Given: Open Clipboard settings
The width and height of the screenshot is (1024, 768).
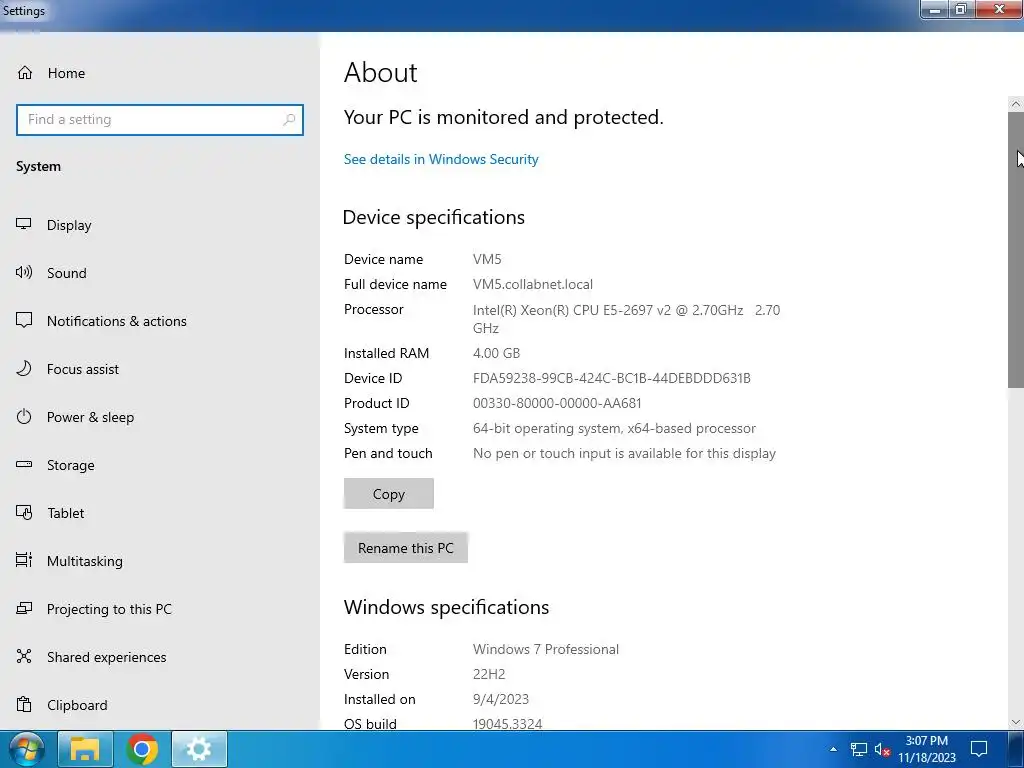Looking at the screenshot, I should coord(62,705).
